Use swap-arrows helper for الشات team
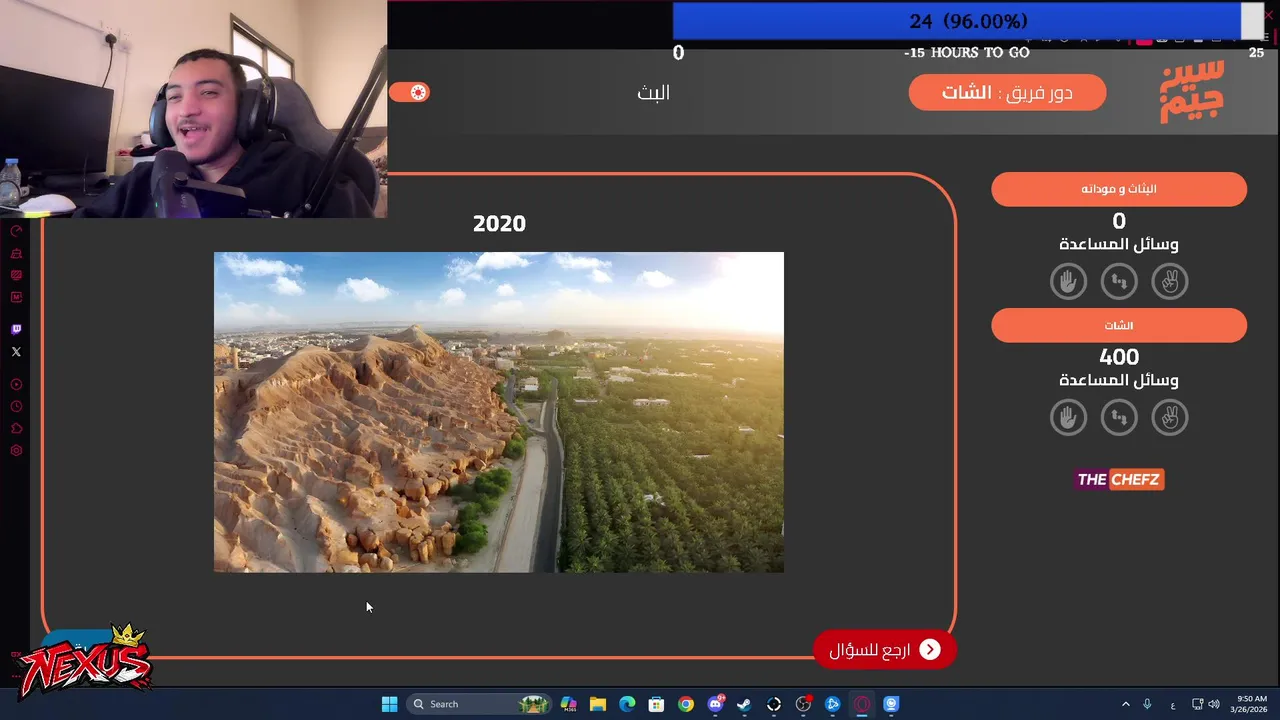The height and width of the screenshot is (720, 1280). [1119, 417]
